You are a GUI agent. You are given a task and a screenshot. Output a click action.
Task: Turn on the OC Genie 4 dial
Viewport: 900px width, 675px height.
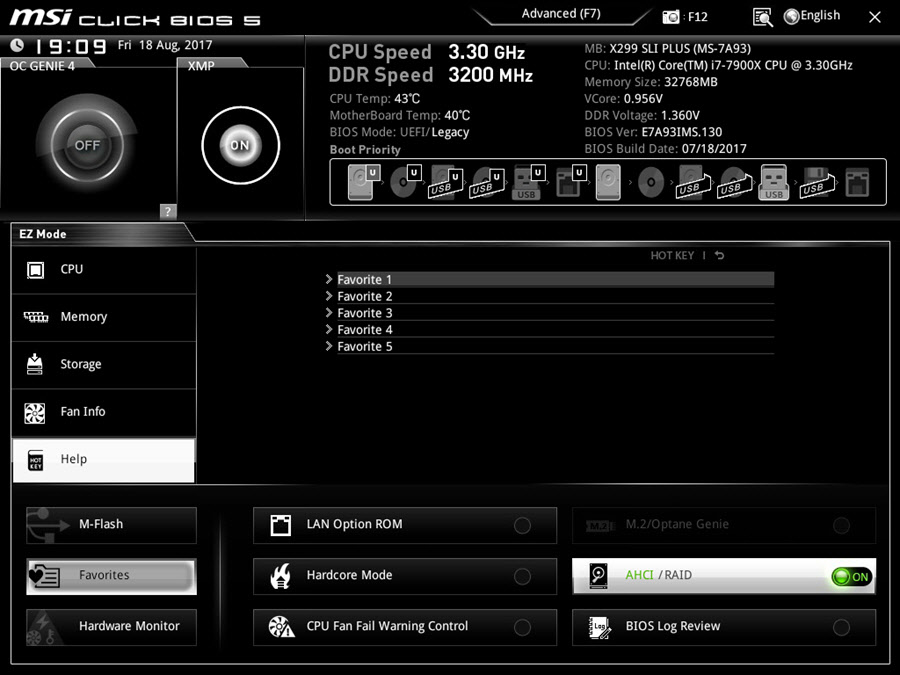[87, 145]
